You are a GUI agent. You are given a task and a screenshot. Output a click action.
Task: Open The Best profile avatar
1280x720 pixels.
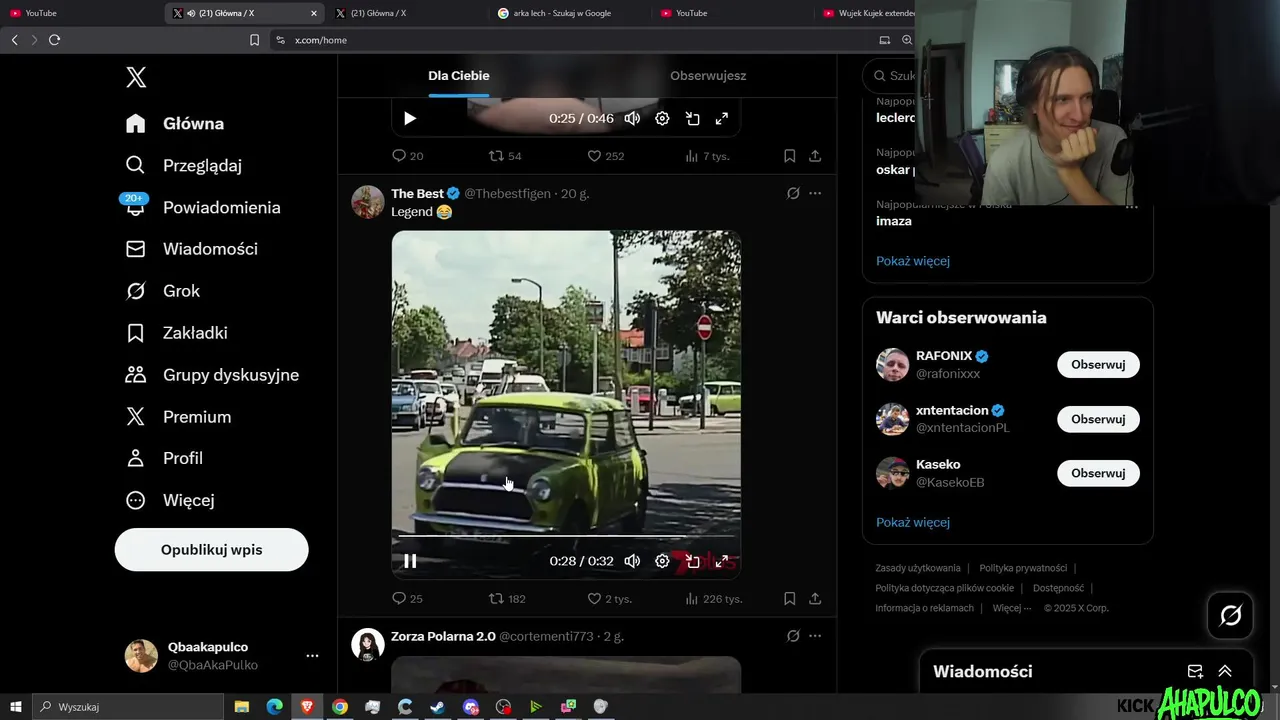pyautogui.click(x=368, y=202)
